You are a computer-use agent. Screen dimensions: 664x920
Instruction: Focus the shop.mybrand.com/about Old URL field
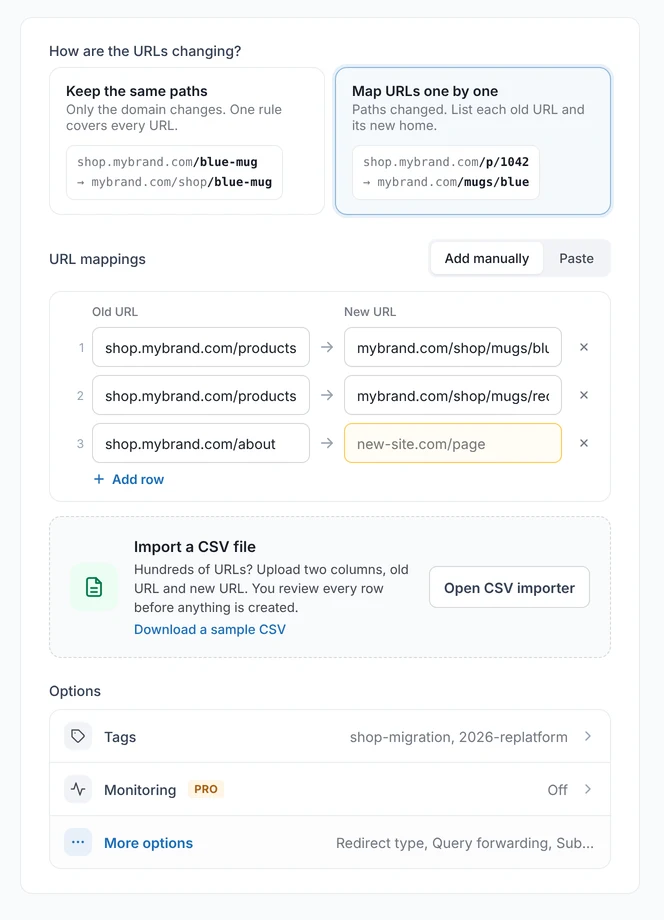click(201, 444)
